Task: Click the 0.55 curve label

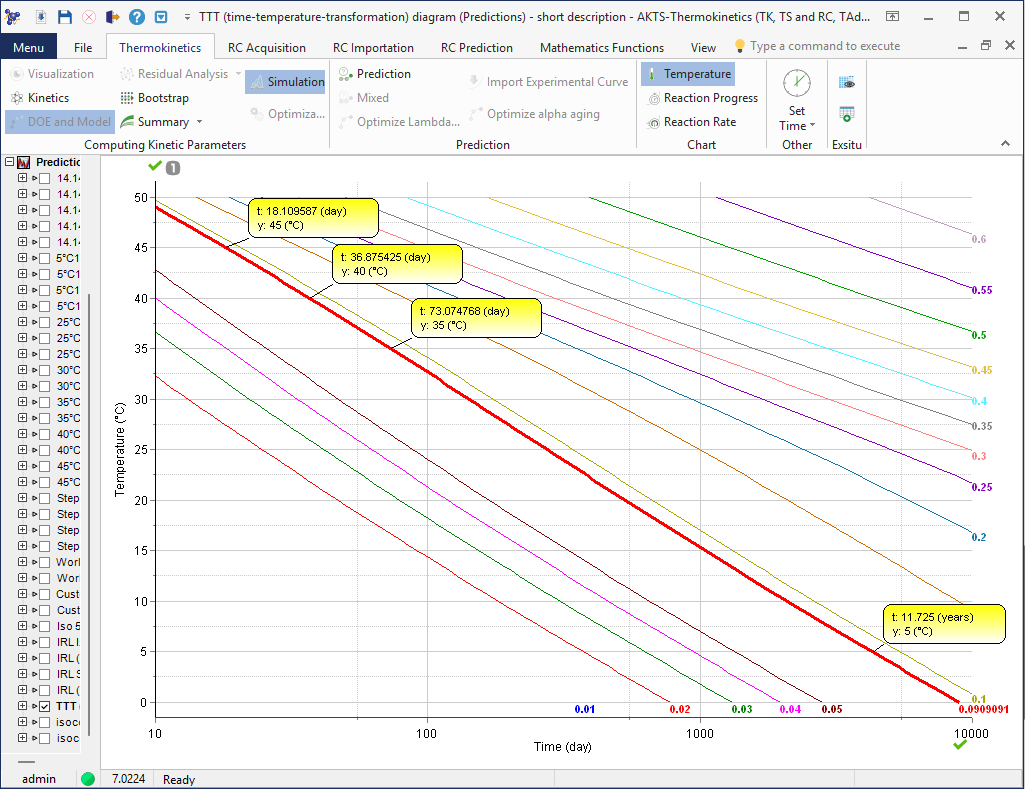Action: (x=981, y=290)
